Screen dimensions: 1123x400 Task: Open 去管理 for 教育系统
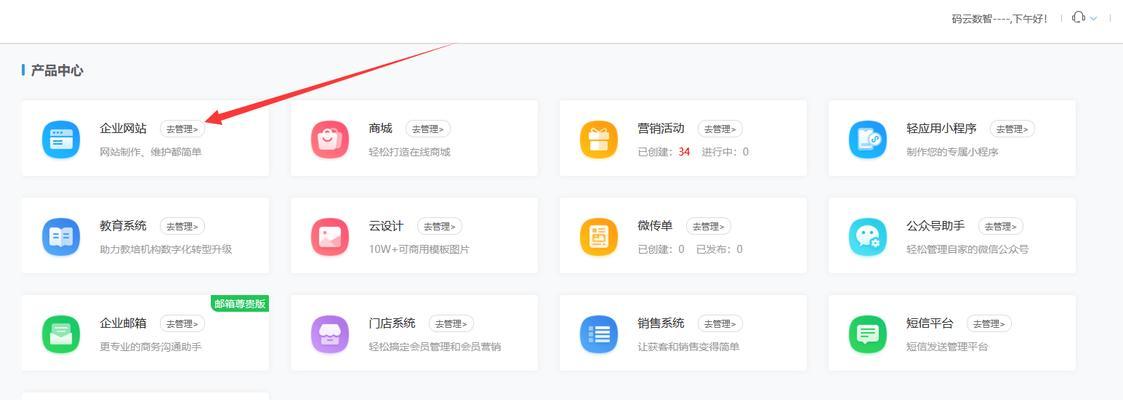point(182,226)
